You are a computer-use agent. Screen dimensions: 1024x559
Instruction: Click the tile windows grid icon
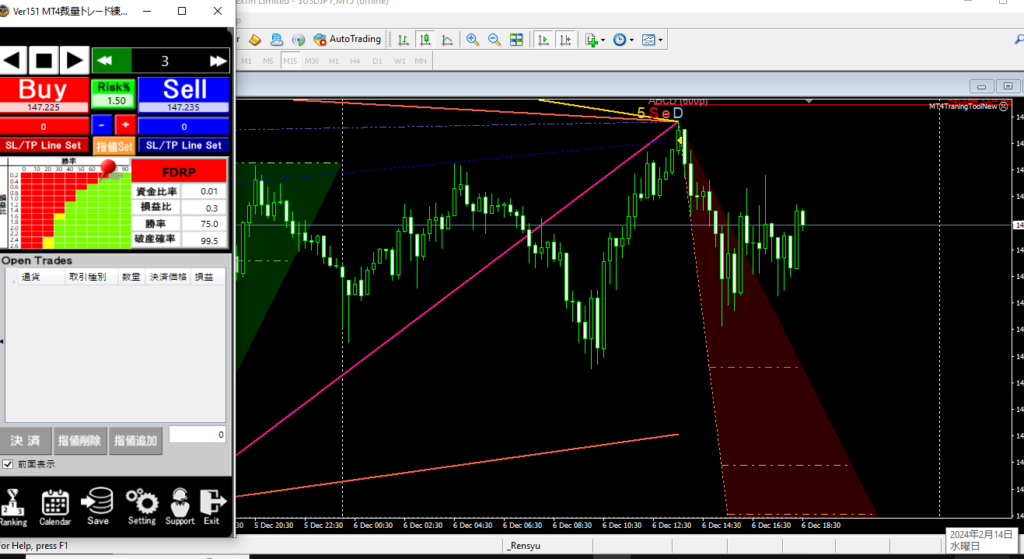pyautogui.click(x=517, y=40)
